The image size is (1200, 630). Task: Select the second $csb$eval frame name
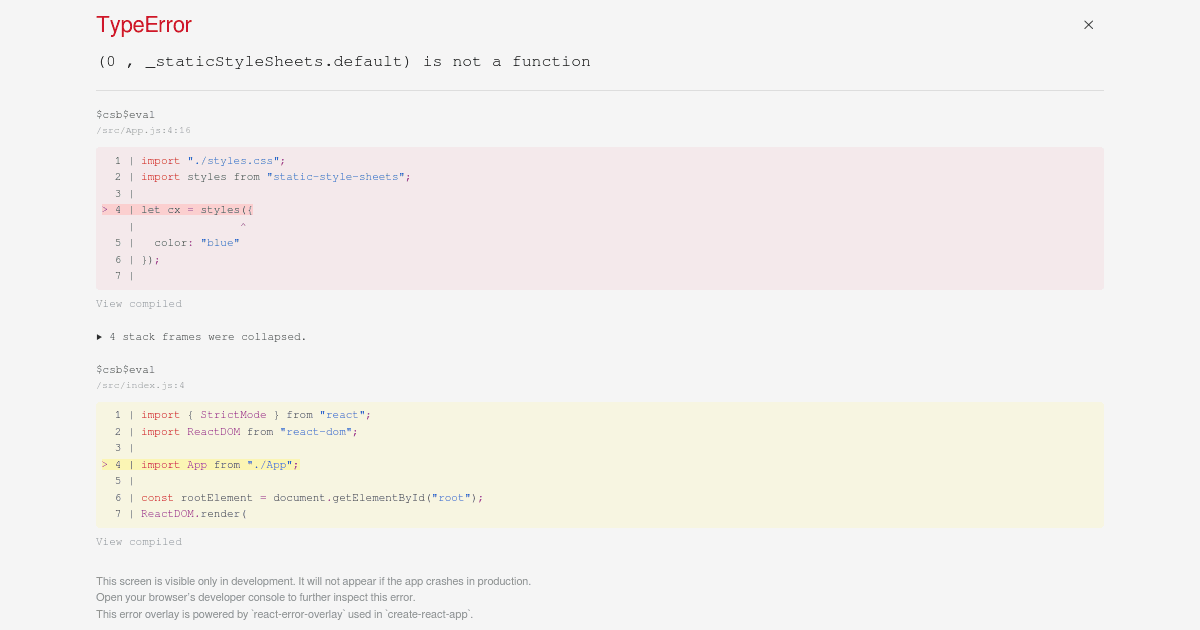point(125,369)
